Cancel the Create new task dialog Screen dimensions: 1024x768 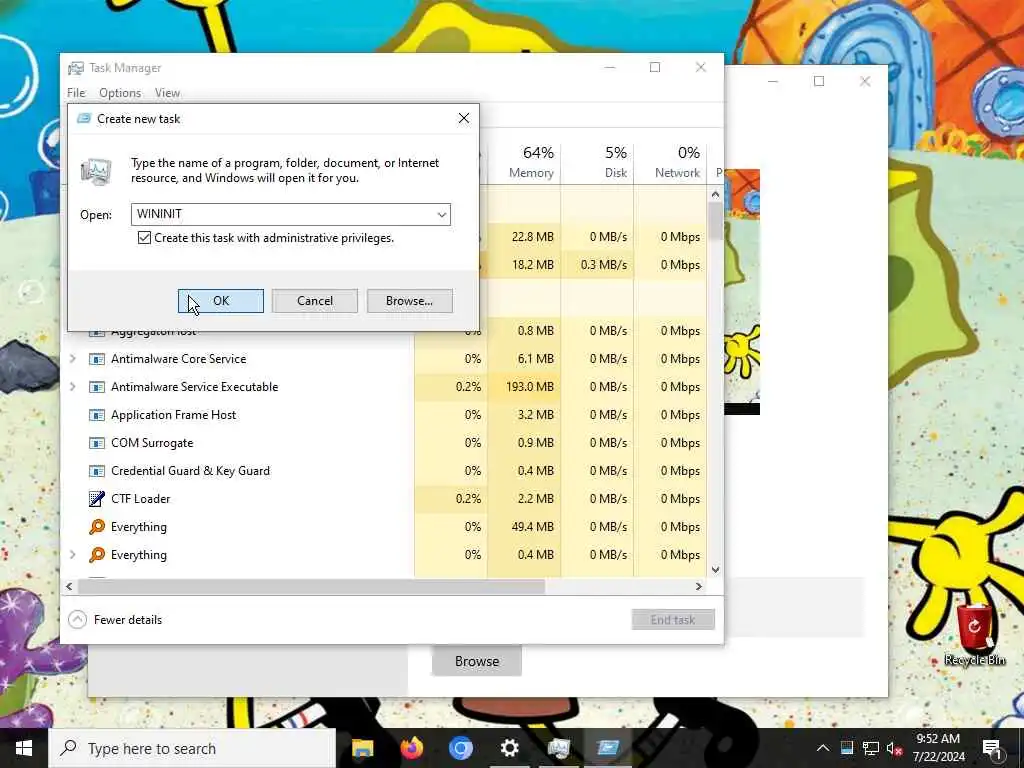click(315, 301)
